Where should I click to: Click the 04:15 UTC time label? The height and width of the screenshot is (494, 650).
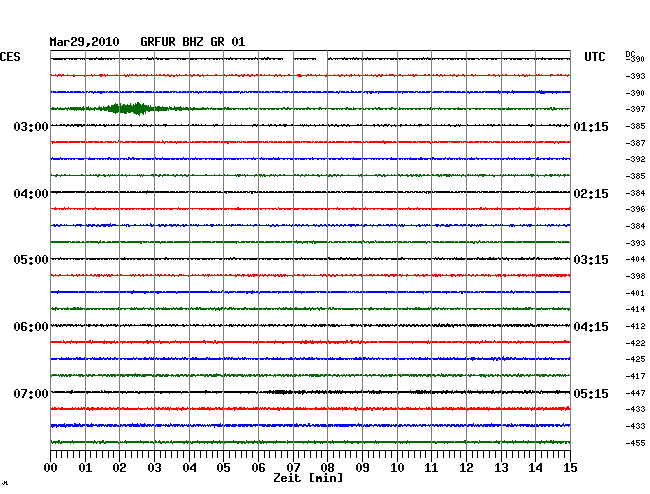(x=591, y=327)
